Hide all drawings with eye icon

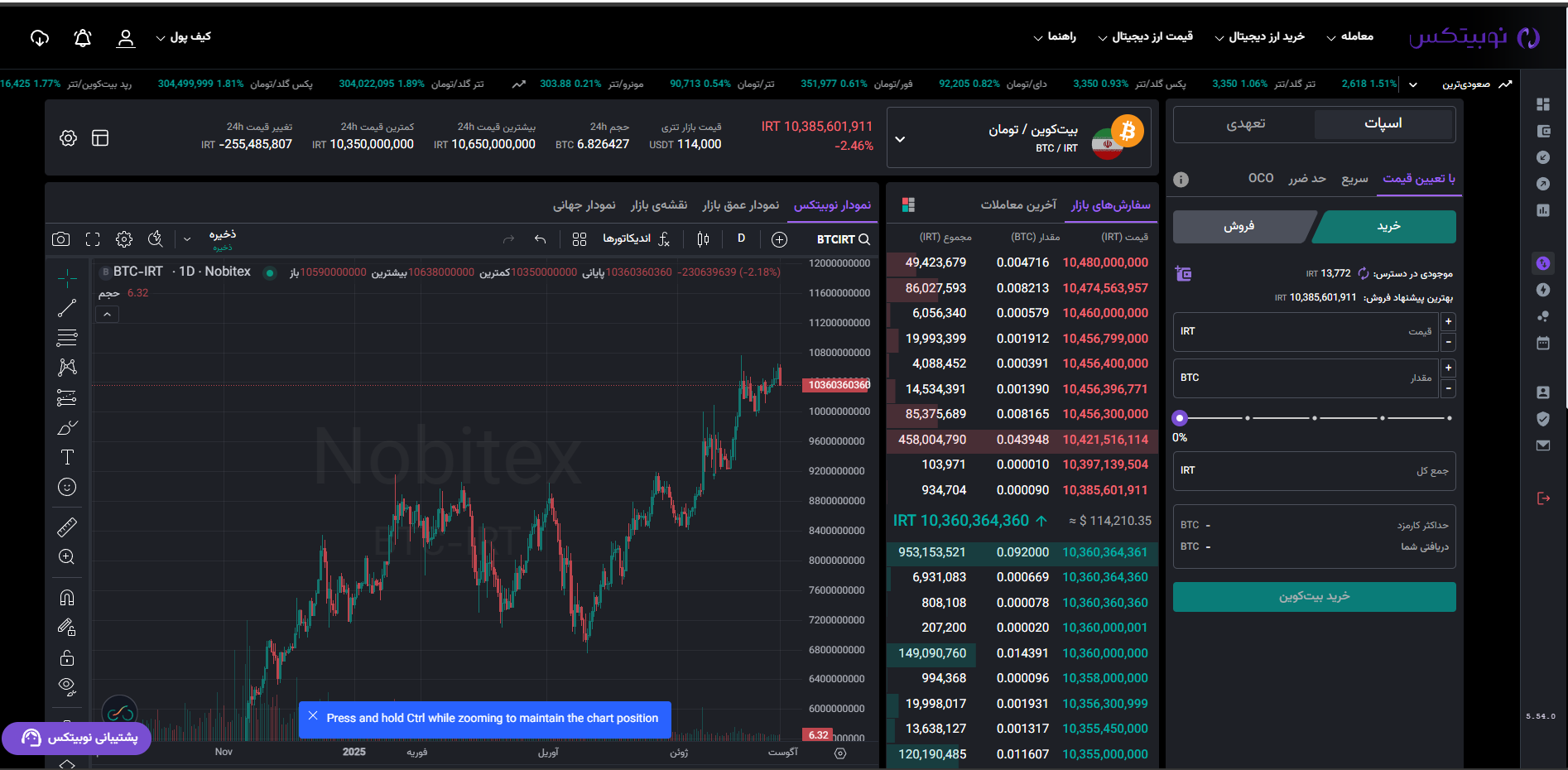click(67, 686)
